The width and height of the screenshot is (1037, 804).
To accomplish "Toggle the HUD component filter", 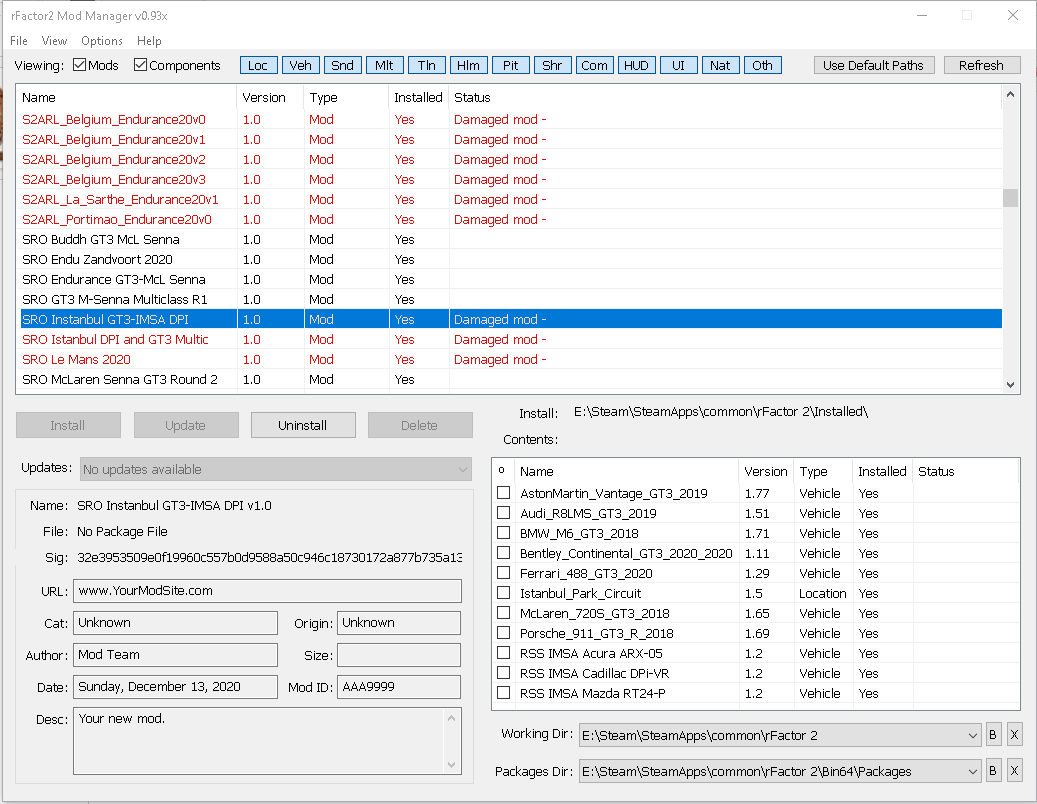I will click(x=636, y=65).
